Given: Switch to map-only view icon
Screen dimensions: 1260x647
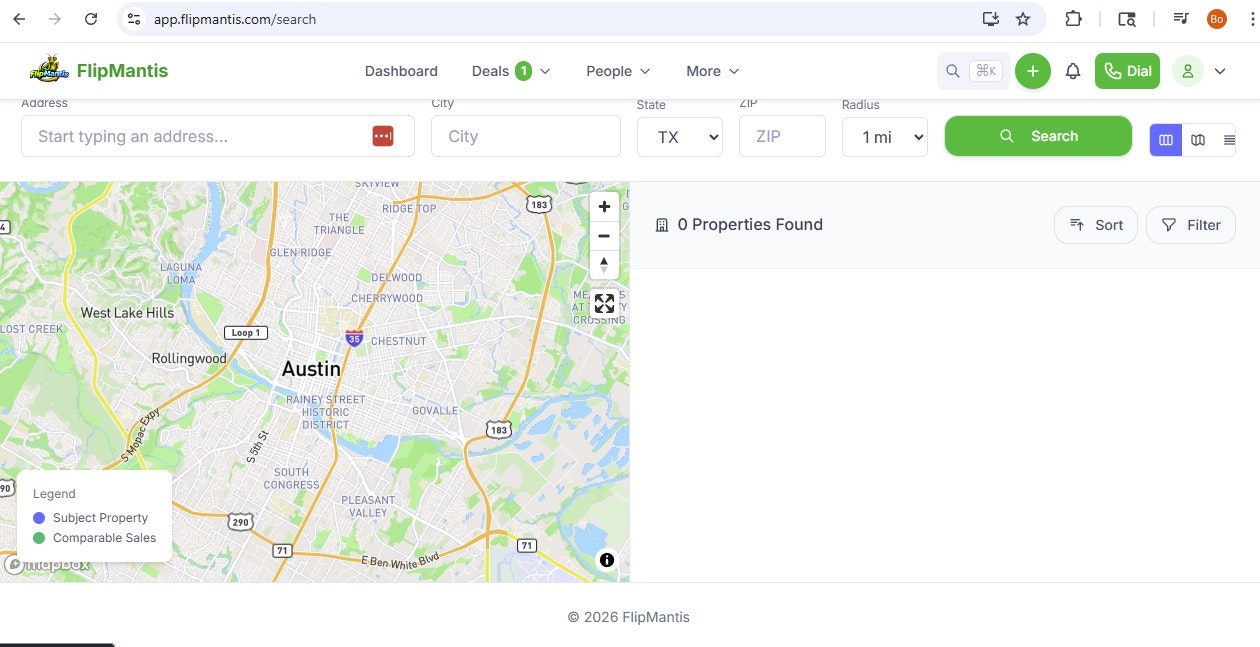Looking at the screenshot, I should click(x=1198, y=139).
